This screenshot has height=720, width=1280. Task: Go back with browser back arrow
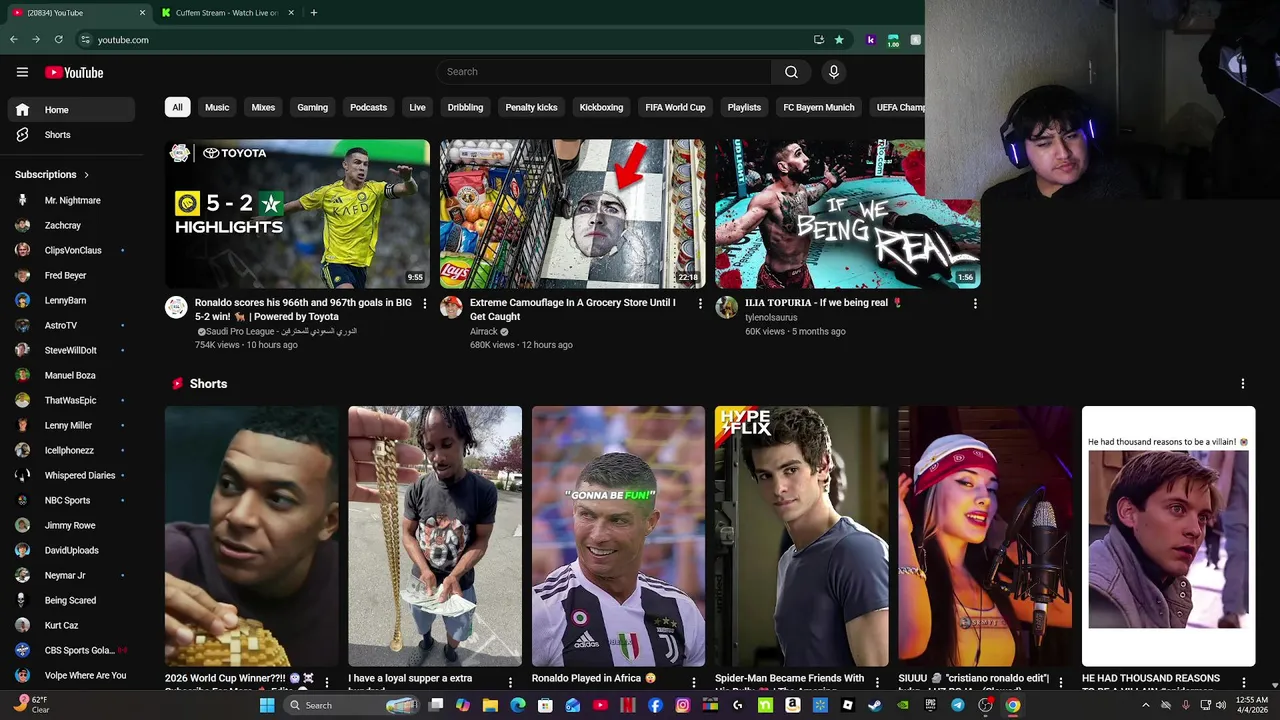[x=13, y=40]
